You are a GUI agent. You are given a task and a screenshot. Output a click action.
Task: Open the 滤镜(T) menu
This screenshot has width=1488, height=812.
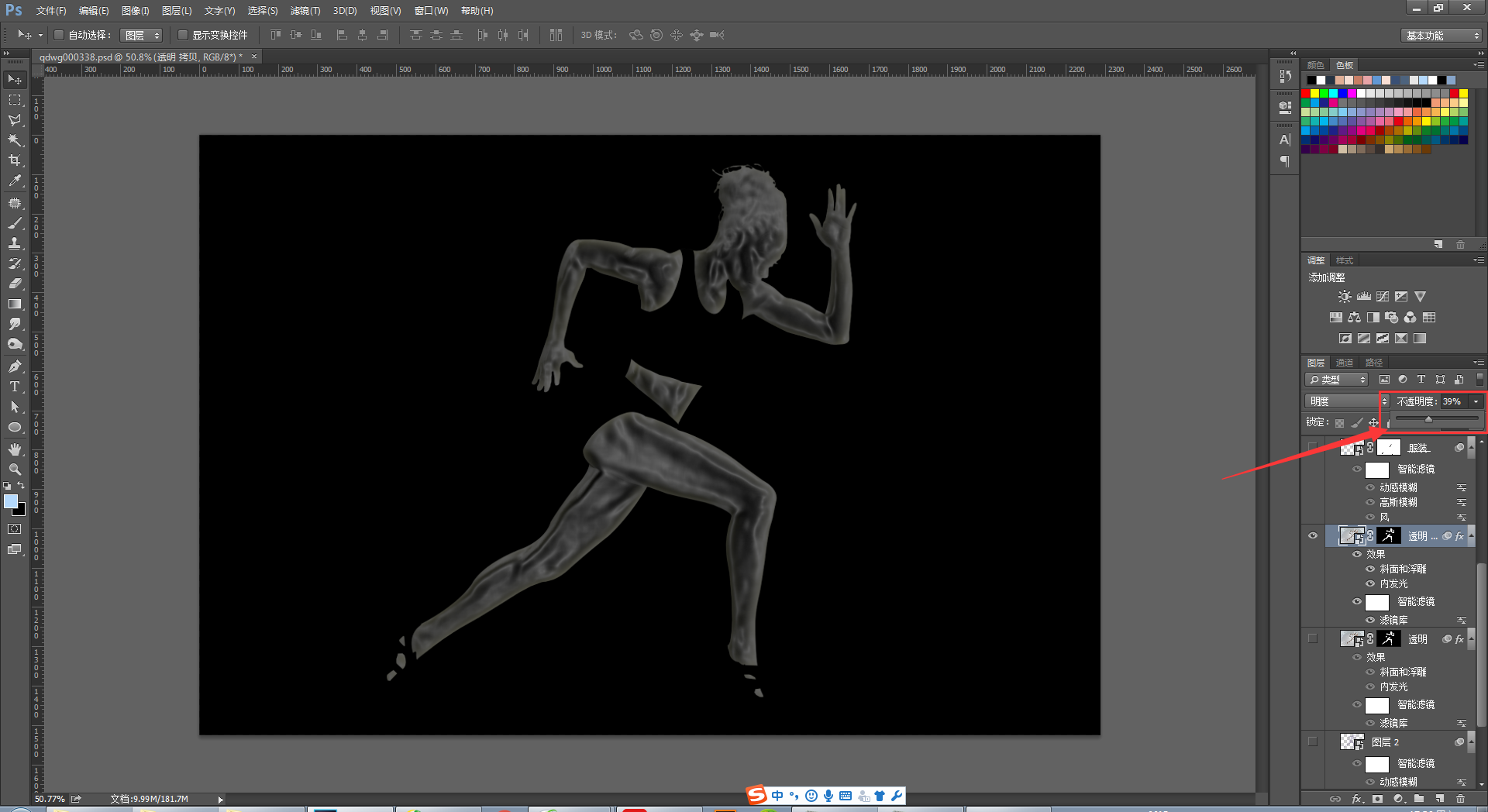pos(305,11)
